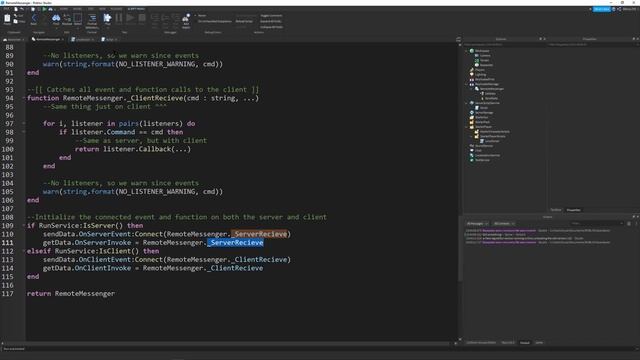Click the Properties filter search field
Image resolution: width=640 pixels, height=360 pixels.
[593, 44]
